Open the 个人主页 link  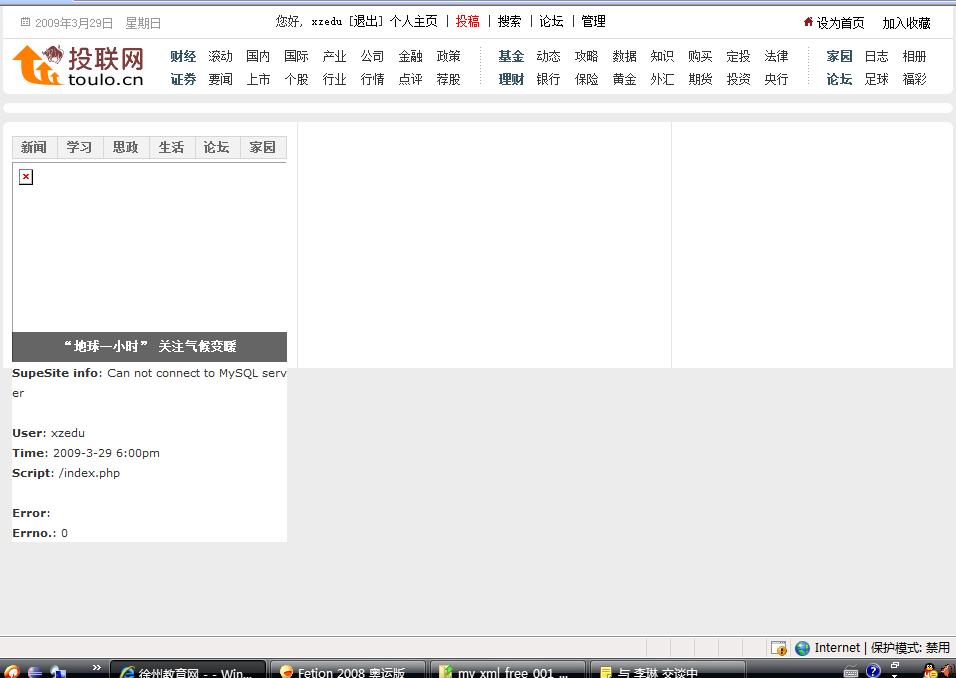[413, 22]
